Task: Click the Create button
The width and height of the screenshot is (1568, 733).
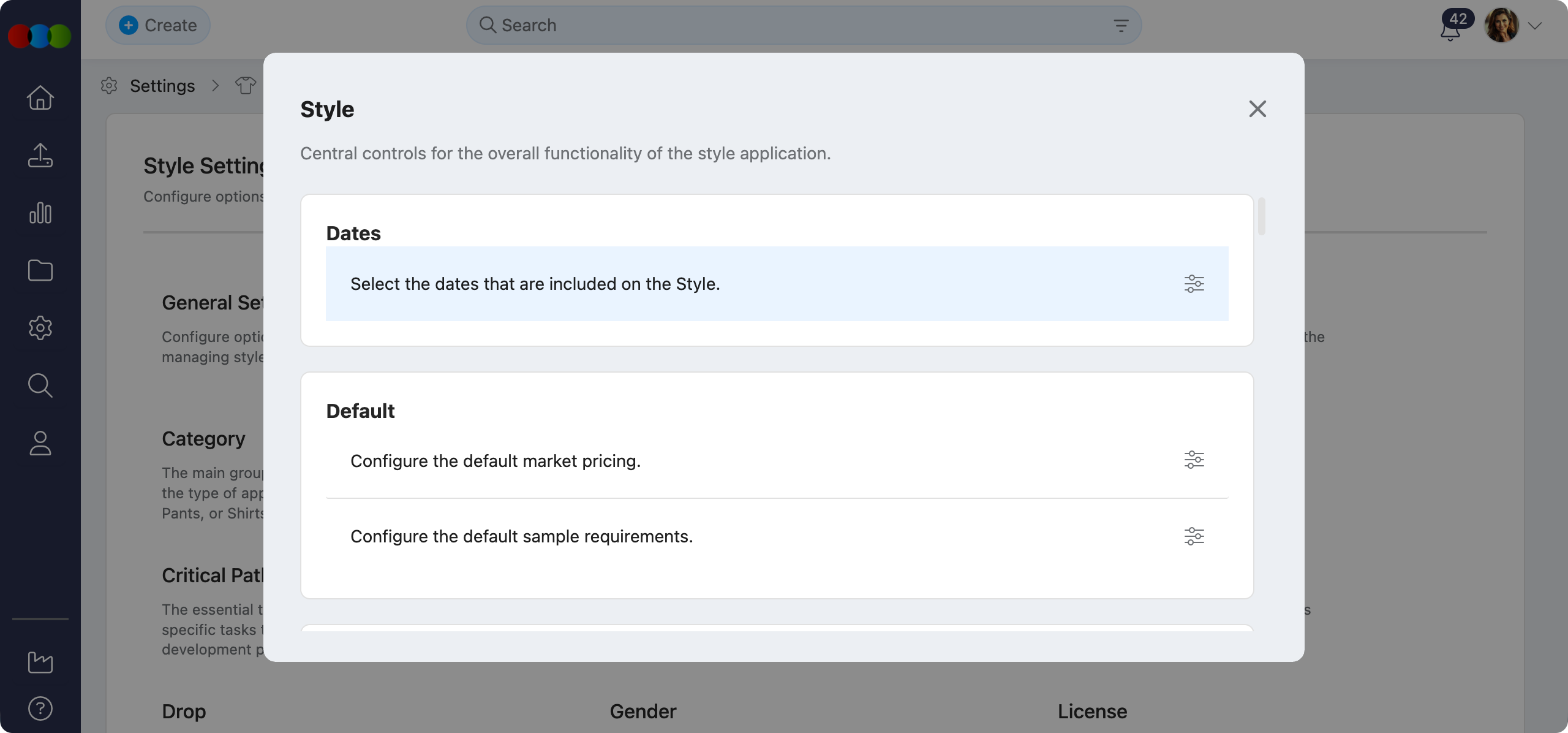Action: pos(157,25)
